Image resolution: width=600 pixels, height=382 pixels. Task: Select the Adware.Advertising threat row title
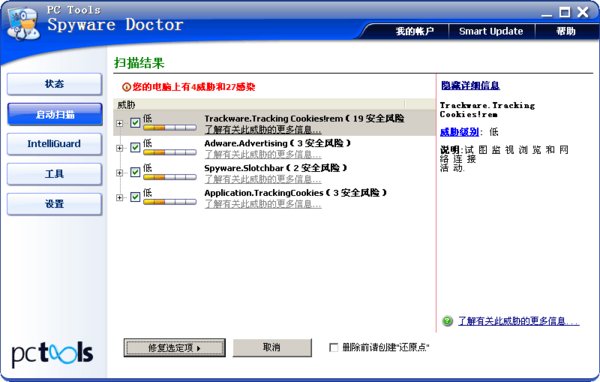(x=277, y=144)
